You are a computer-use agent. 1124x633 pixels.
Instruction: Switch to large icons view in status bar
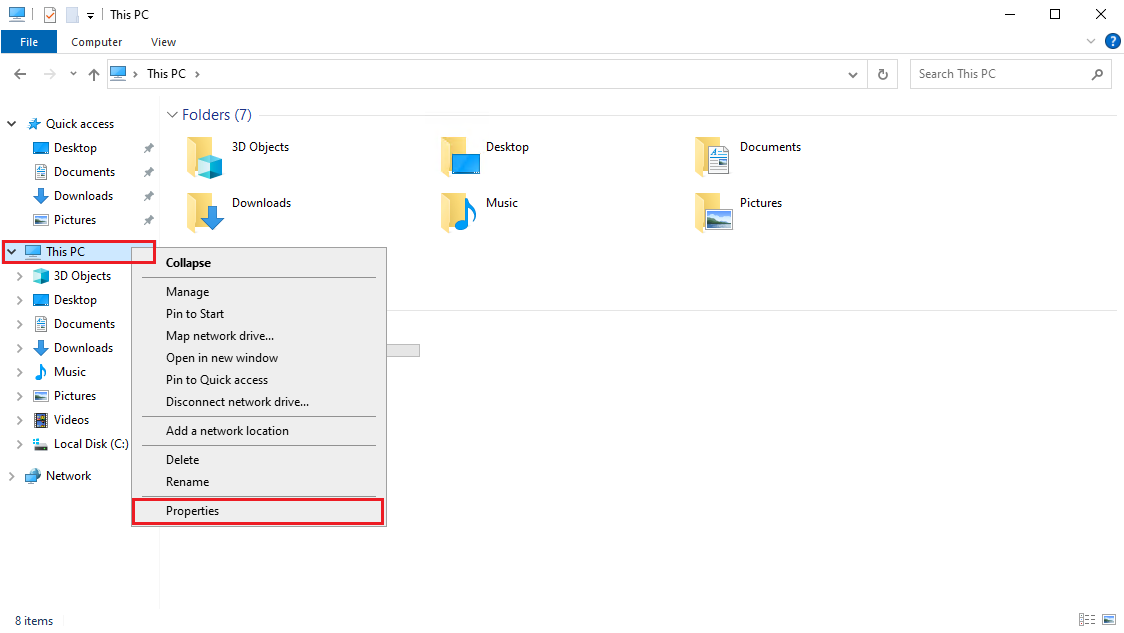click(1109, 620)
